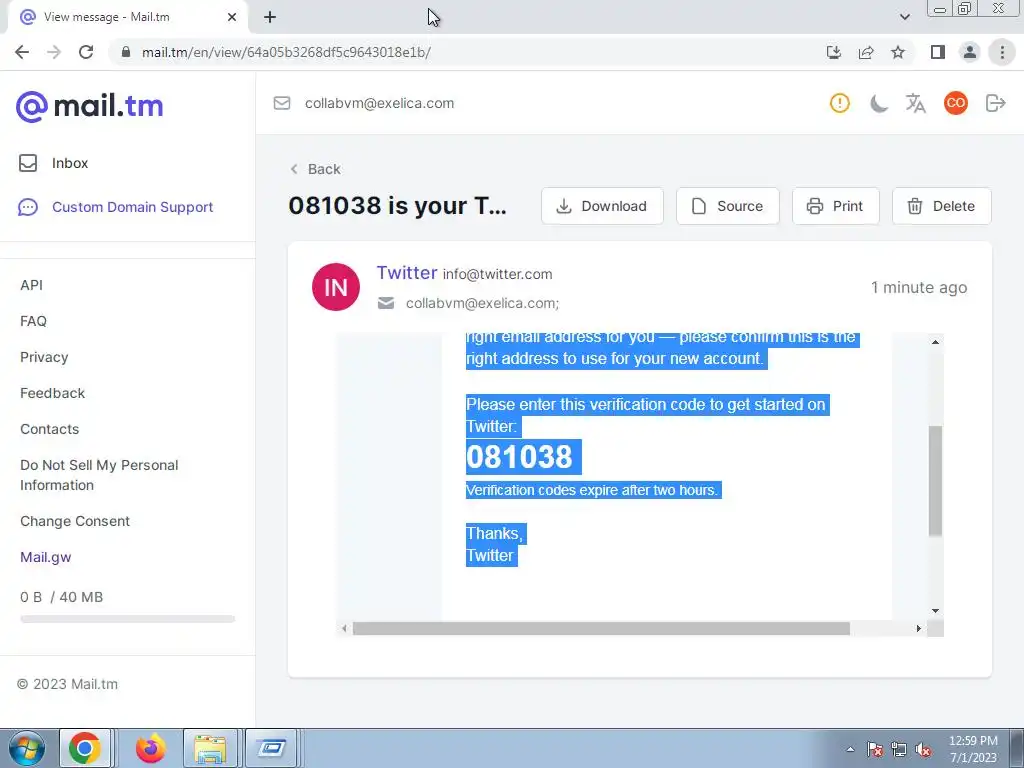Click sender address info@twitter.com
Image resolution: width=1024 pixels, height=768 pixels.
498,274
